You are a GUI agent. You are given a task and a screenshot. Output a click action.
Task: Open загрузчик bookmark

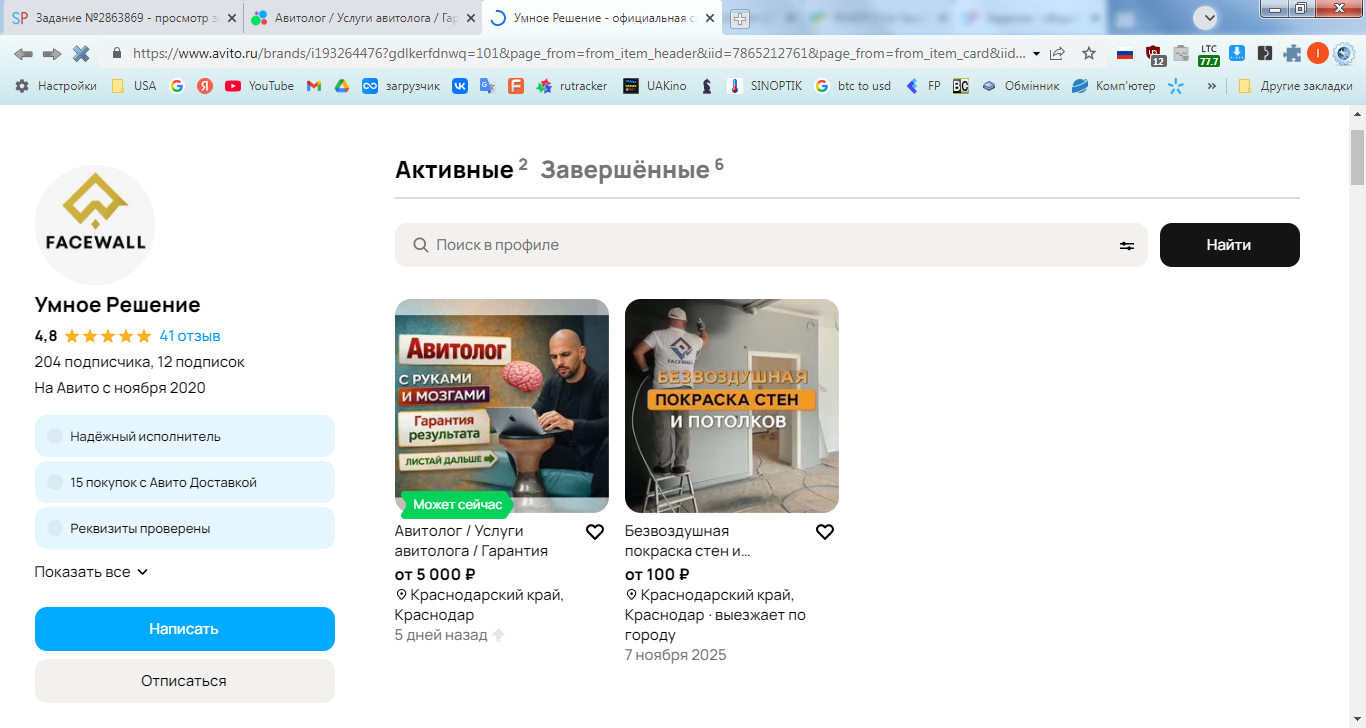pyautogui.click(x=401, y=86)
